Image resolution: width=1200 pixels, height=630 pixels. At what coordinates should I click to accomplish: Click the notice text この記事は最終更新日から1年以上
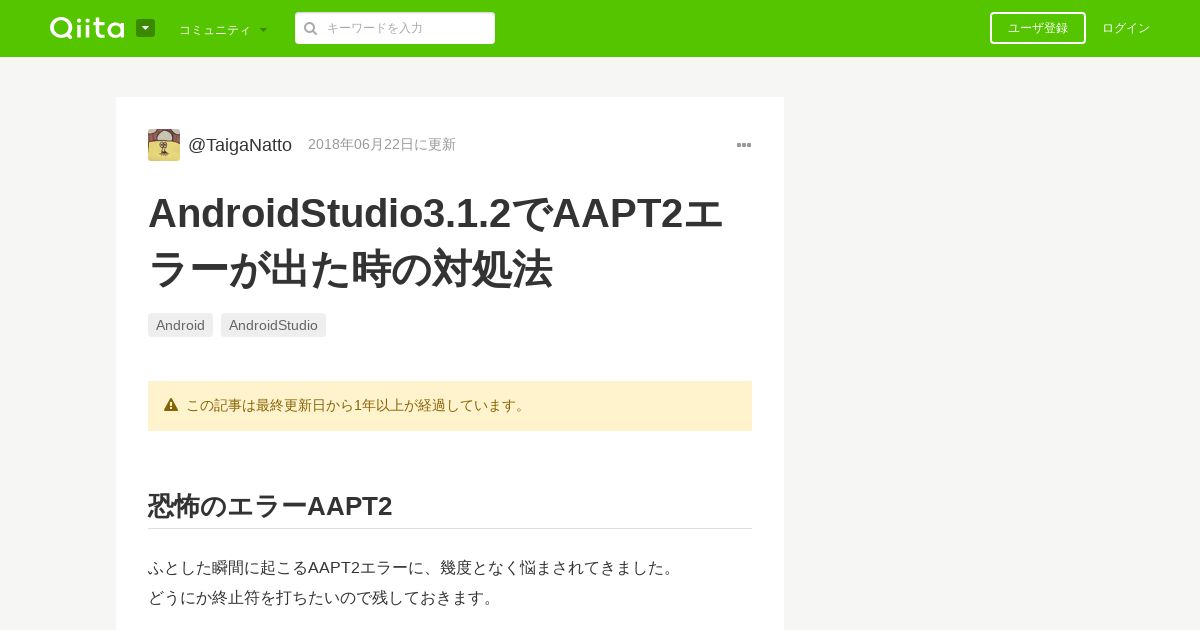(x=357, y=405)
